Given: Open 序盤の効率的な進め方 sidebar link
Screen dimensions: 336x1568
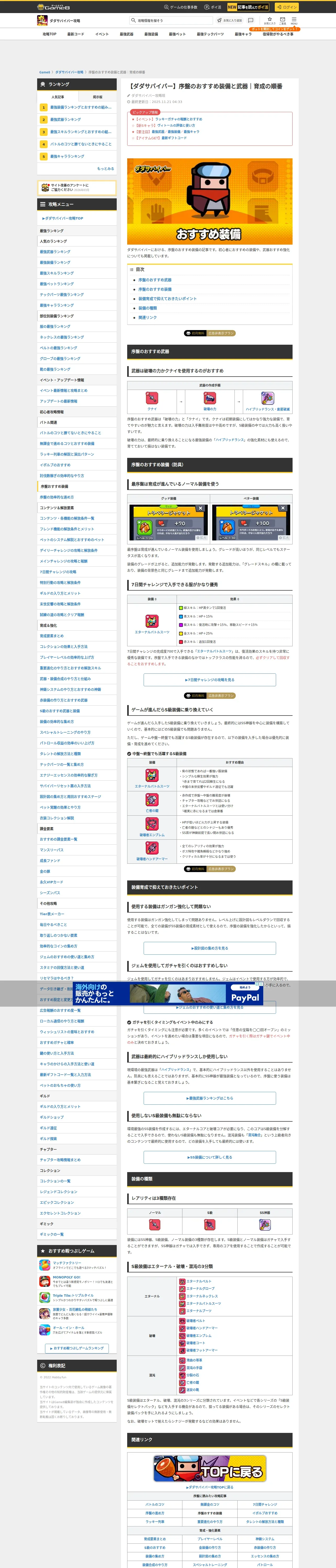Looking at the screenshot, I should (57, 497).
